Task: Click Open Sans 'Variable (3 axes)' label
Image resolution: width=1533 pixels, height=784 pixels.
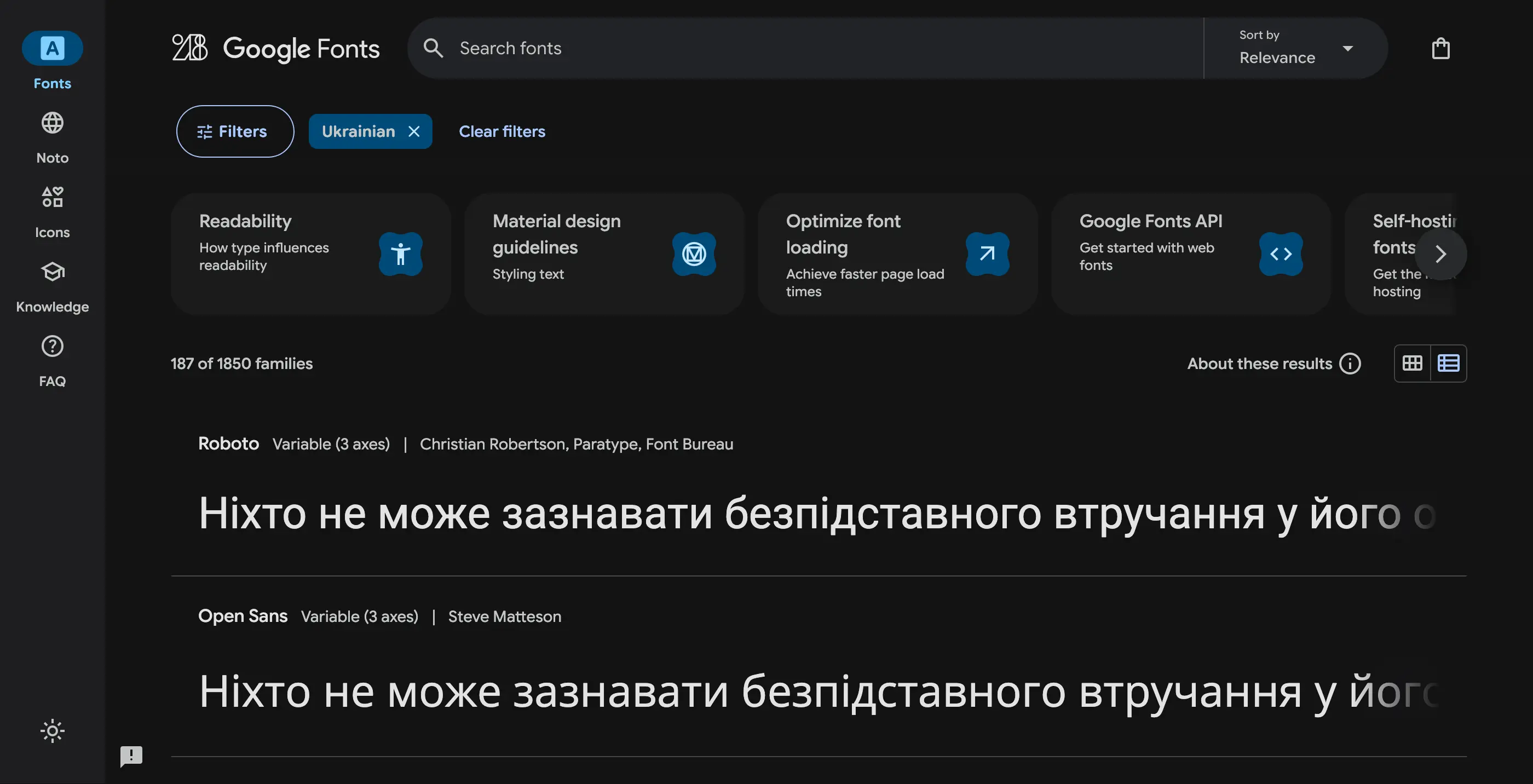Action: tap(360, 616)
